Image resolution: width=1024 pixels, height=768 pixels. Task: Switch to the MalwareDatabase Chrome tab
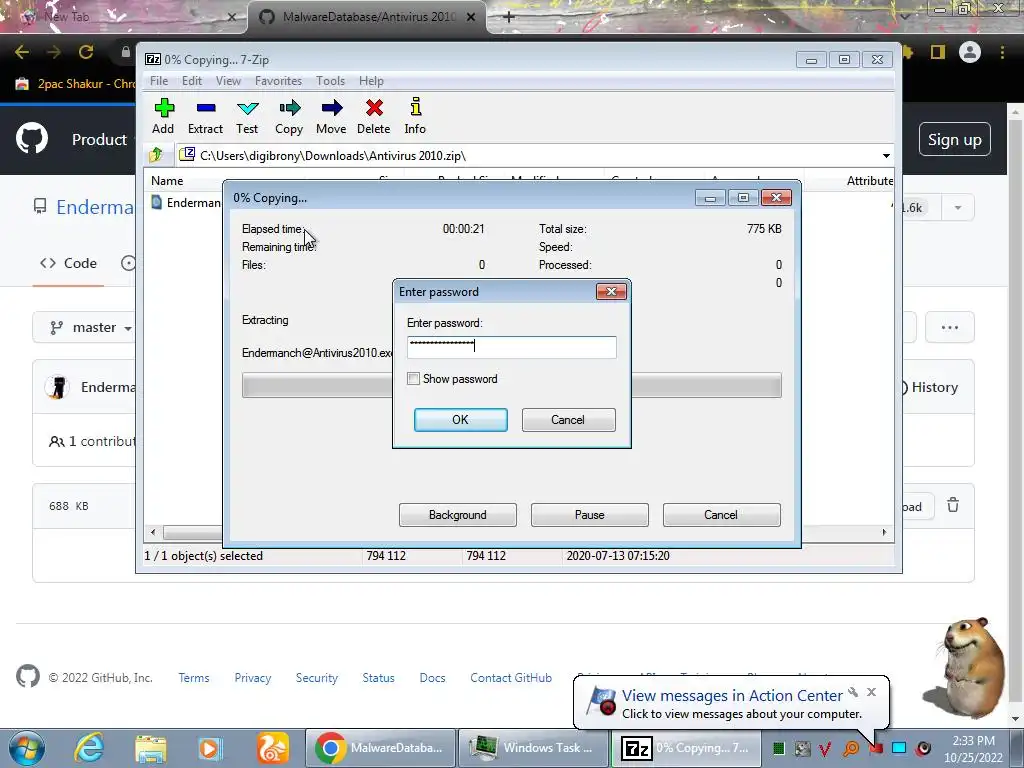click(x=366, y=17)
